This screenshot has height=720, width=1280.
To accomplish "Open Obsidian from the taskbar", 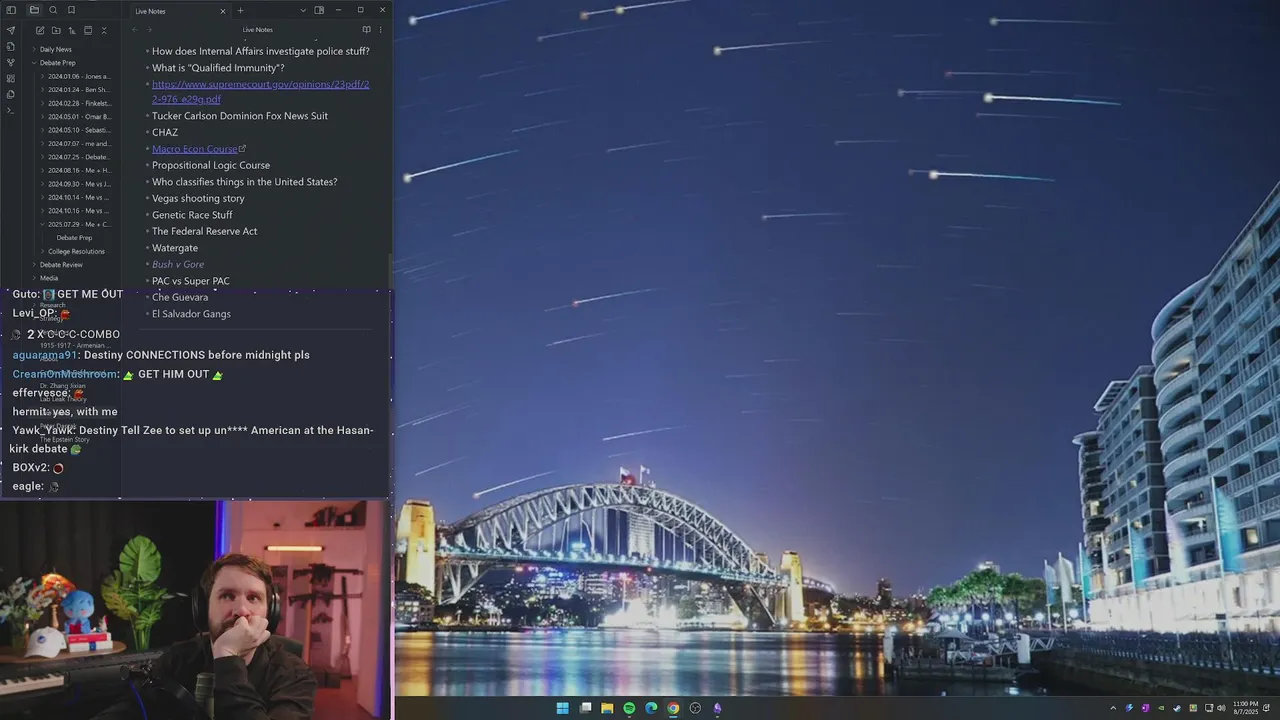I will 717,708.
